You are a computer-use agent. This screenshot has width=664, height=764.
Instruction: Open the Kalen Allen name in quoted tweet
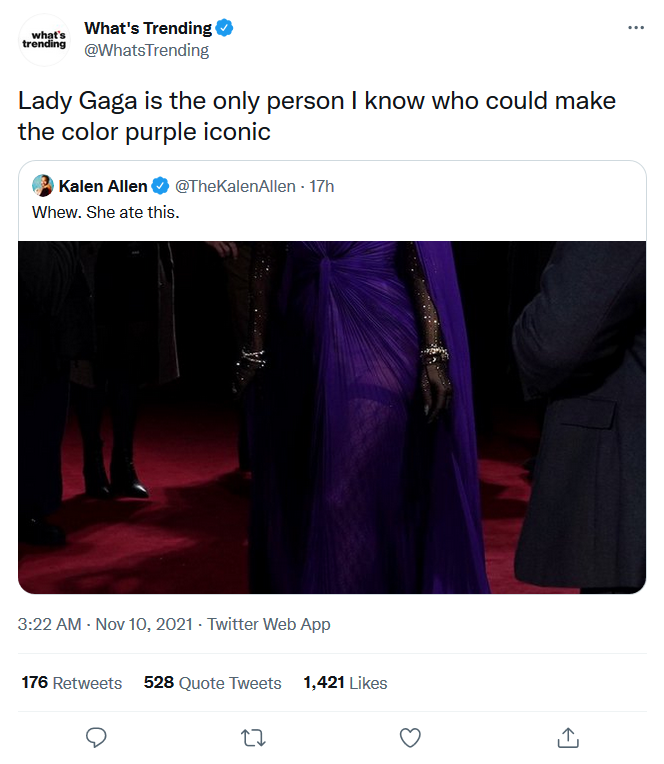coord(103,186)
